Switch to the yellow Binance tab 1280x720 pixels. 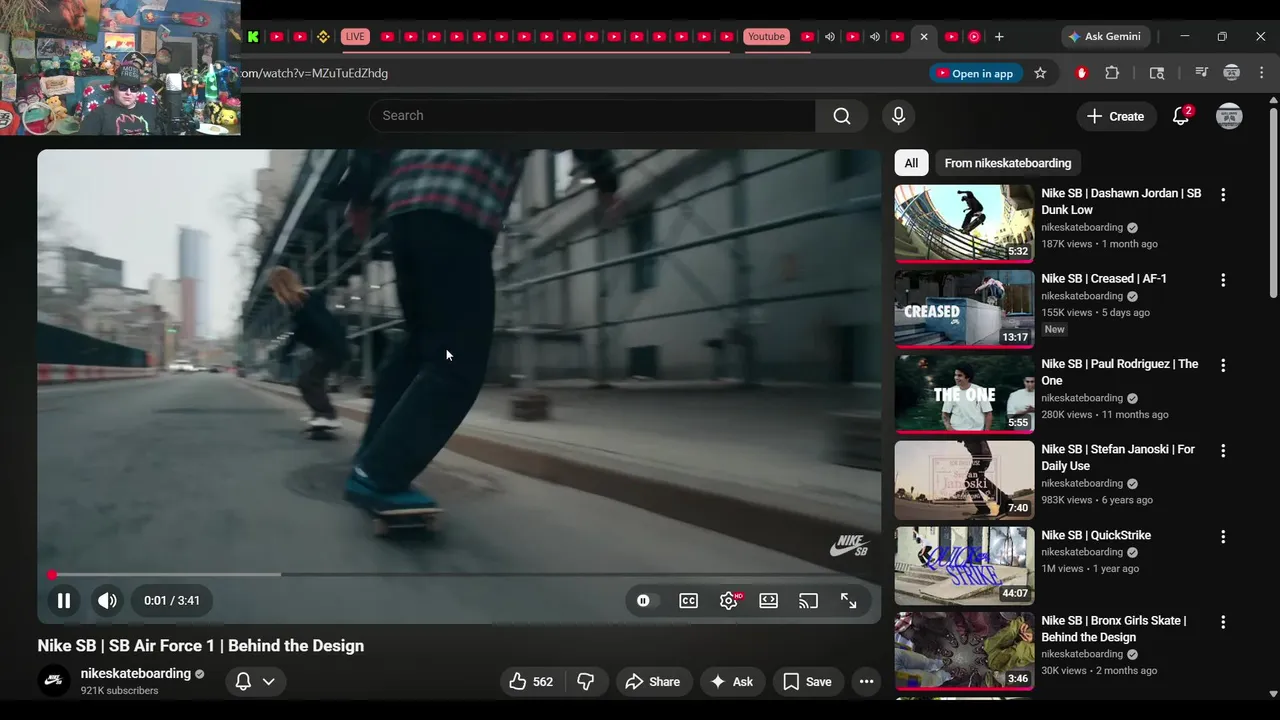click(x=323, y=37)
